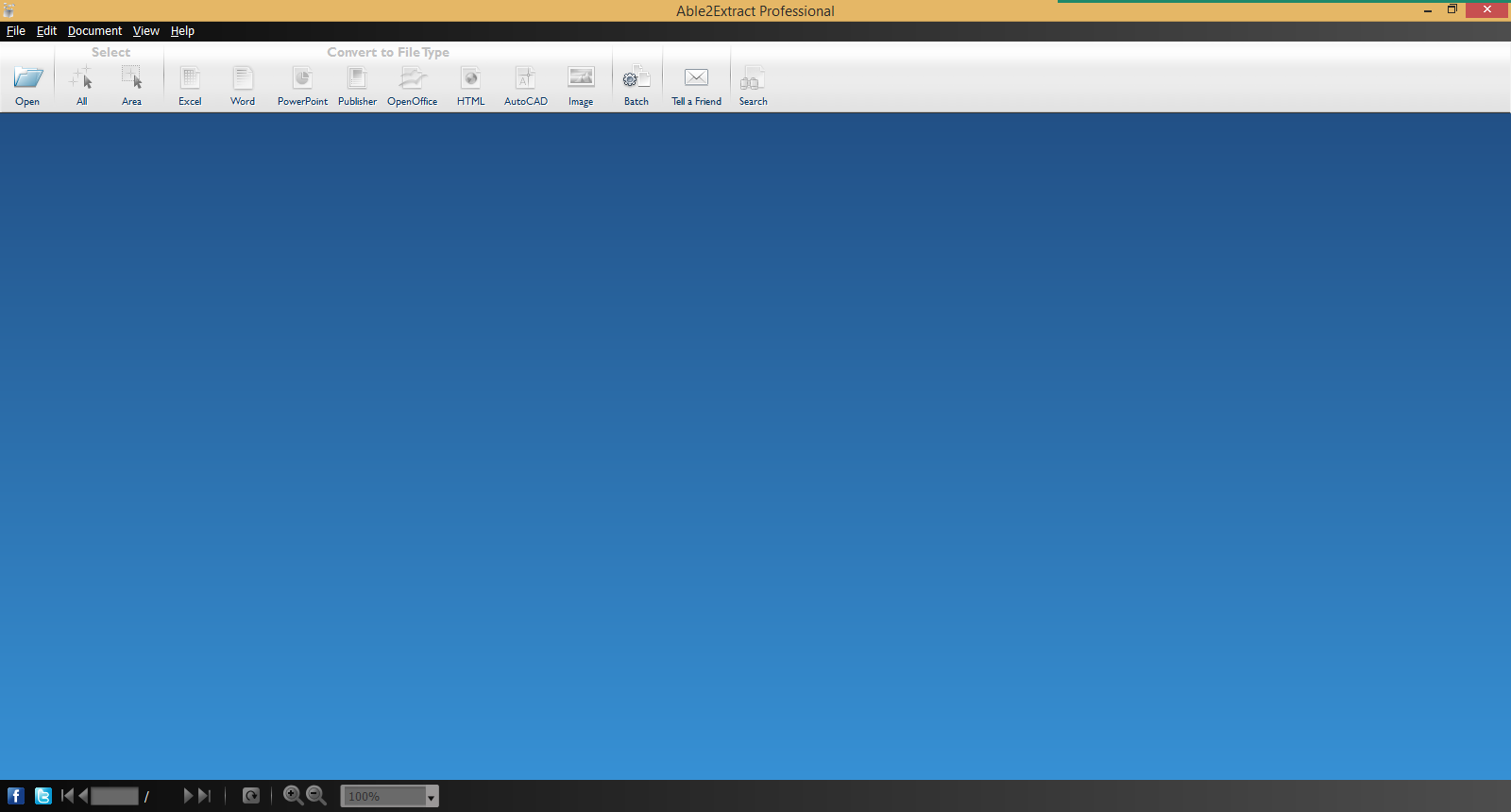Image resolution: width=1511 pixels, height=812 pixels.
Task: Click the application icon in title bar
Action: pyautogui.click(x=8, y=10)
